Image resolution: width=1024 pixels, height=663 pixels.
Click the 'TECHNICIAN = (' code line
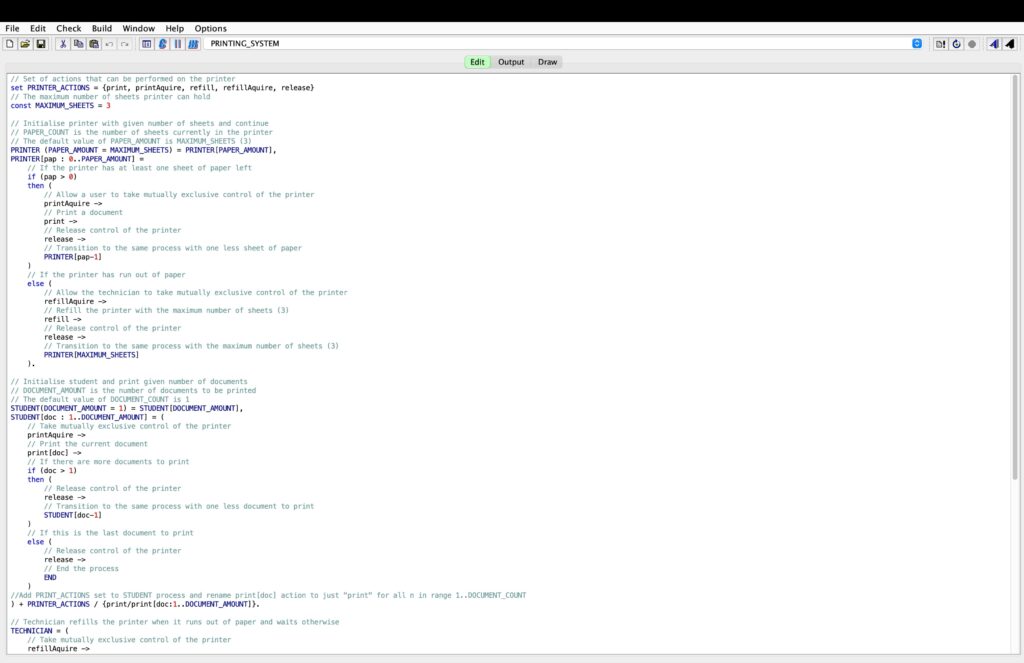[x=39, y=631]
